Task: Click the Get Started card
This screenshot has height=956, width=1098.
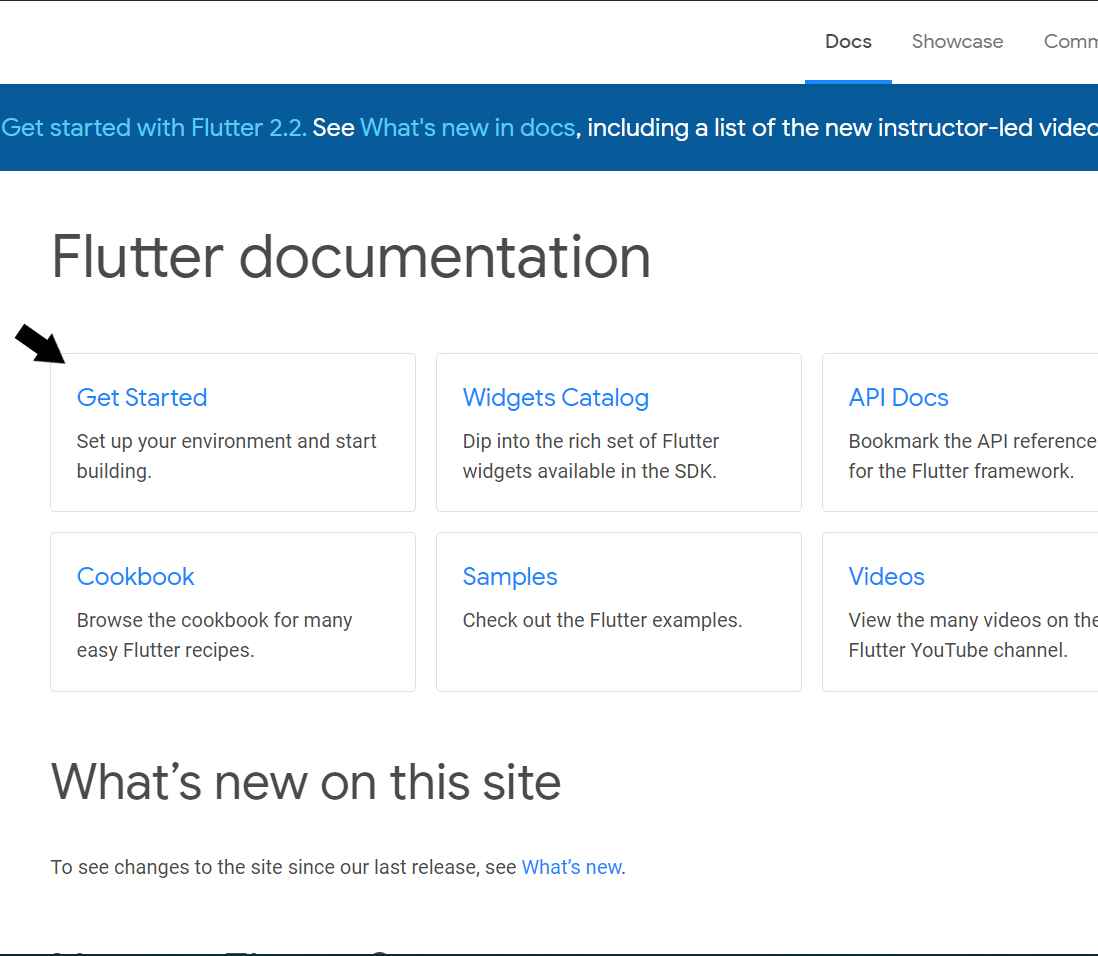Action: click(232, 432)
